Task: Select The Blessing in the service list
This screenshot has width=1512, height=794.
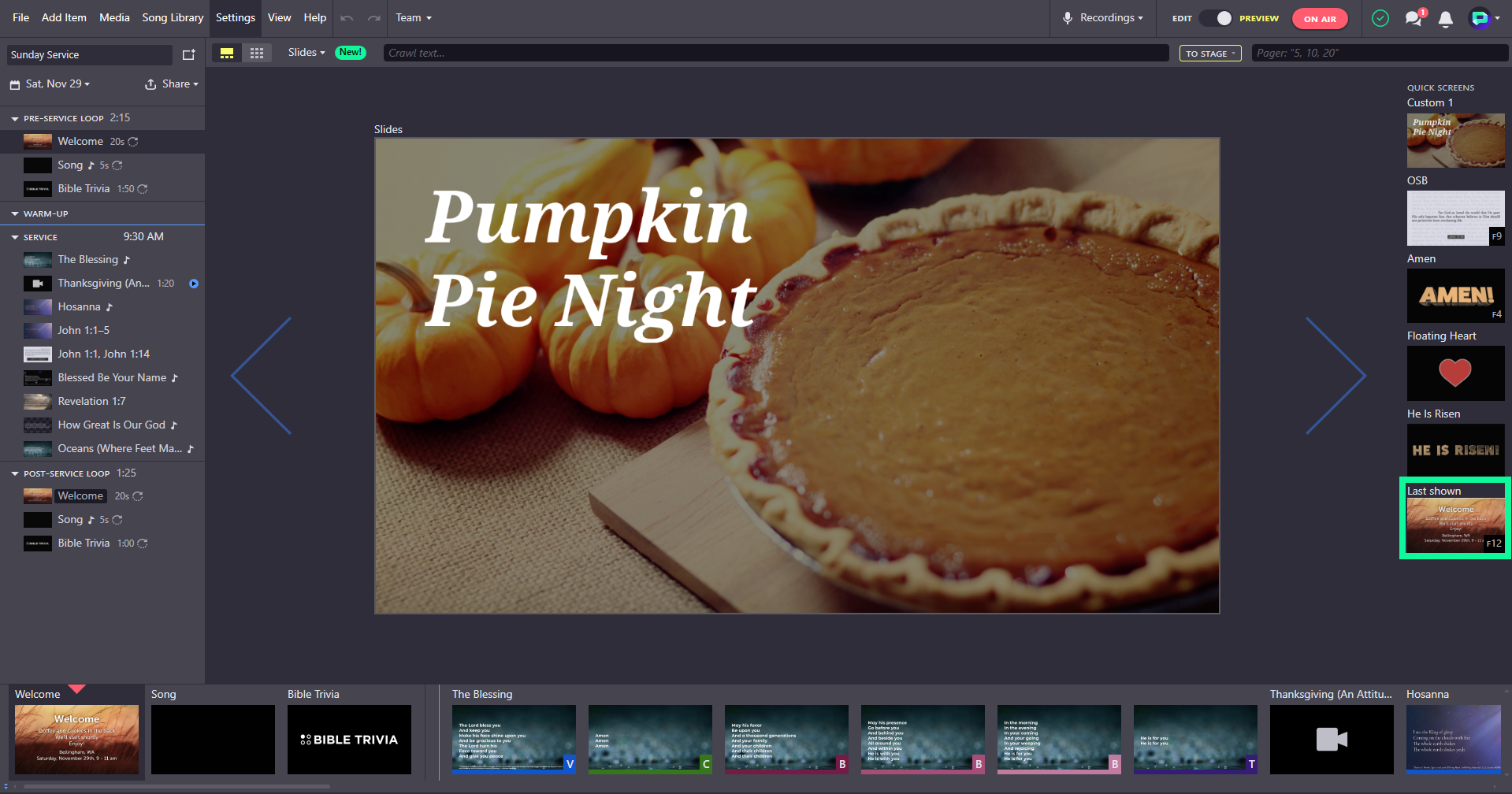Action: 102,260
